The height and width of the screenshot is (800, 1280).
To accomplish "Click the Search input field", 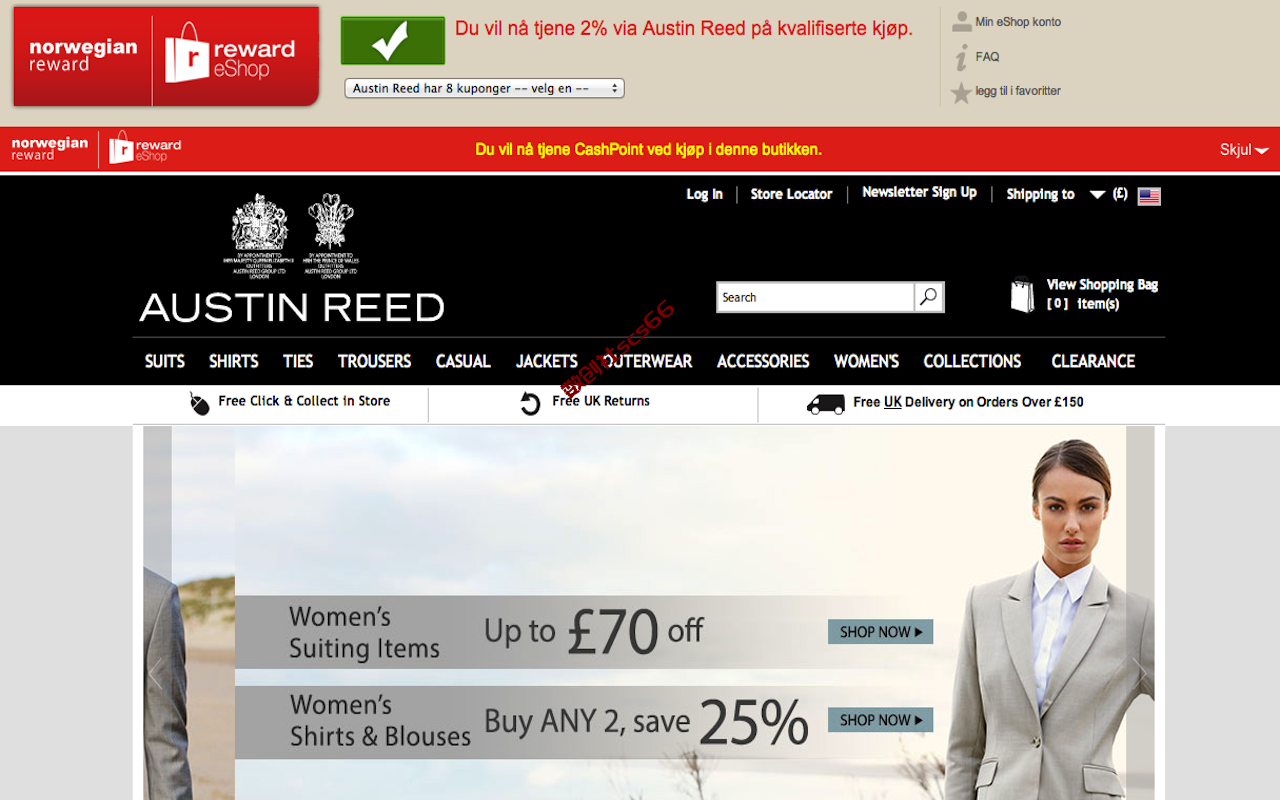I will (816, 297).
